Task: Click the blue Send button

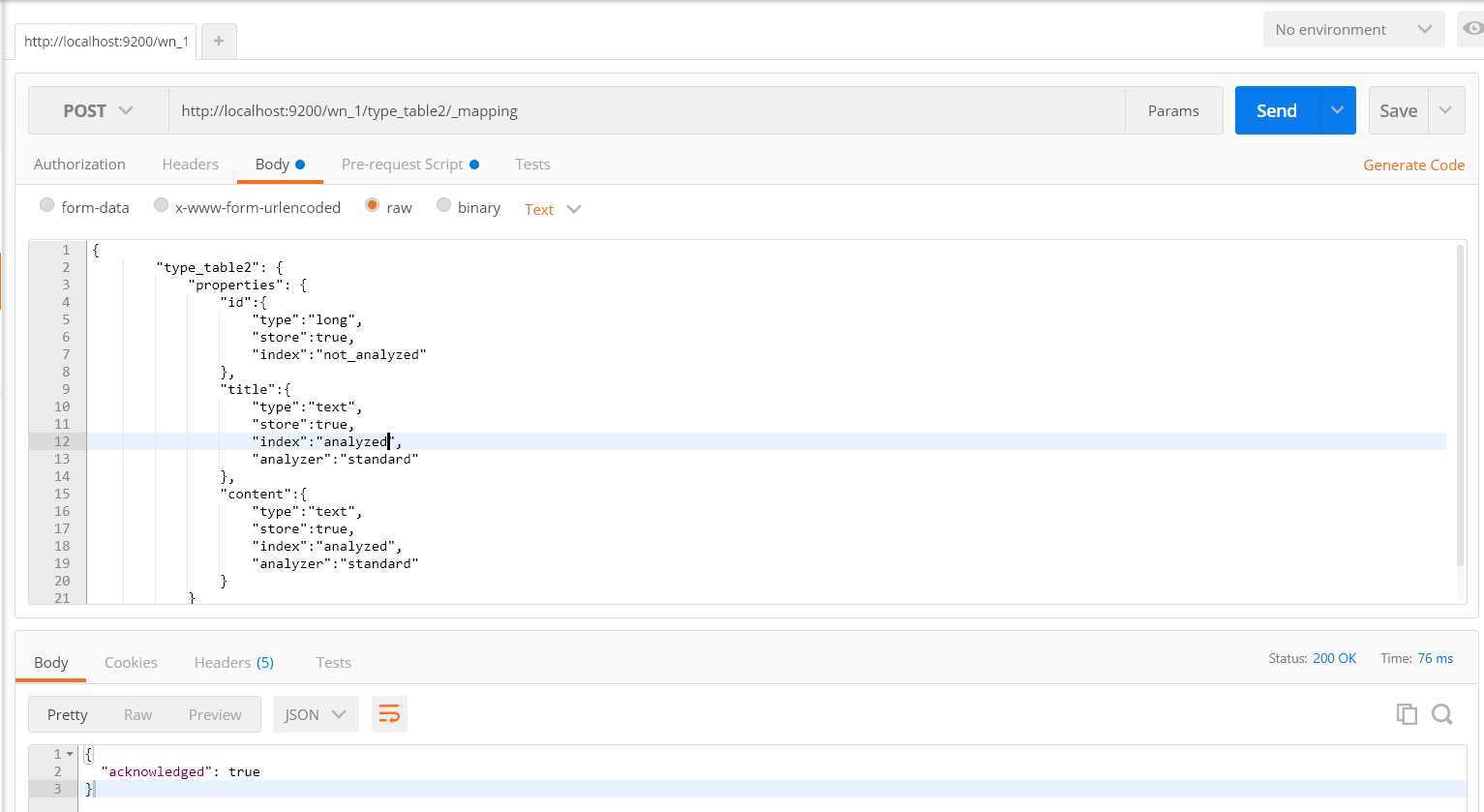Action: pos(1277,110)
